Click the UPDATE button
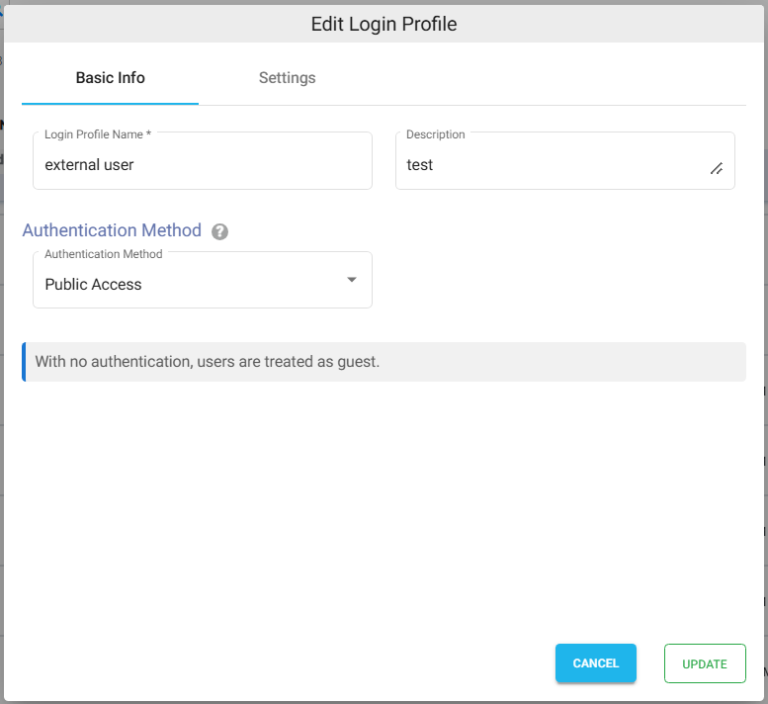Viewport: 768px width, 704px height. tap(705, 663)
